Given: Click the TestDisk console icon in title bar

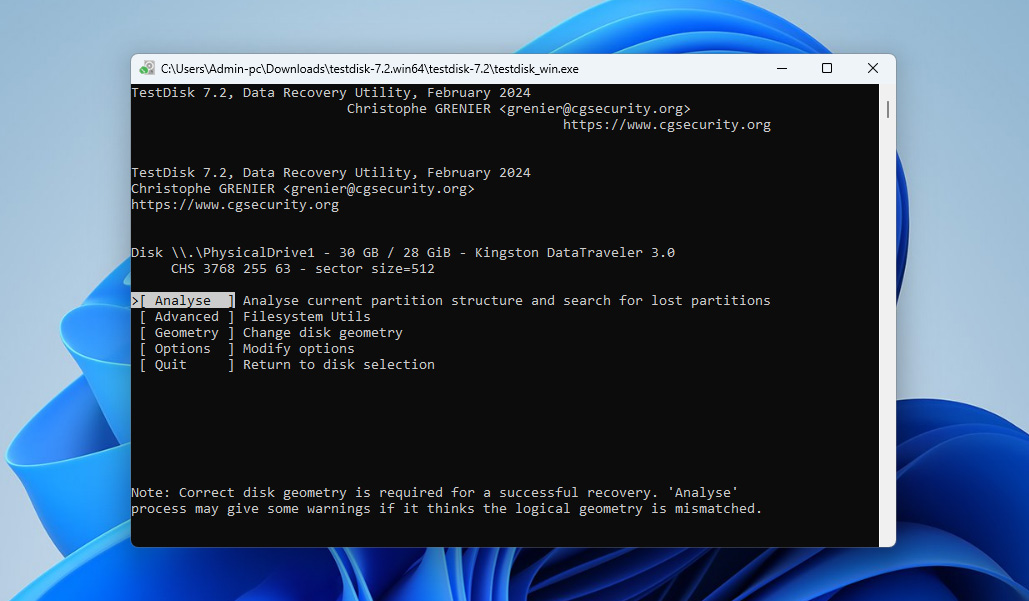Looking at the screenshot, I should tap(148, 69).
